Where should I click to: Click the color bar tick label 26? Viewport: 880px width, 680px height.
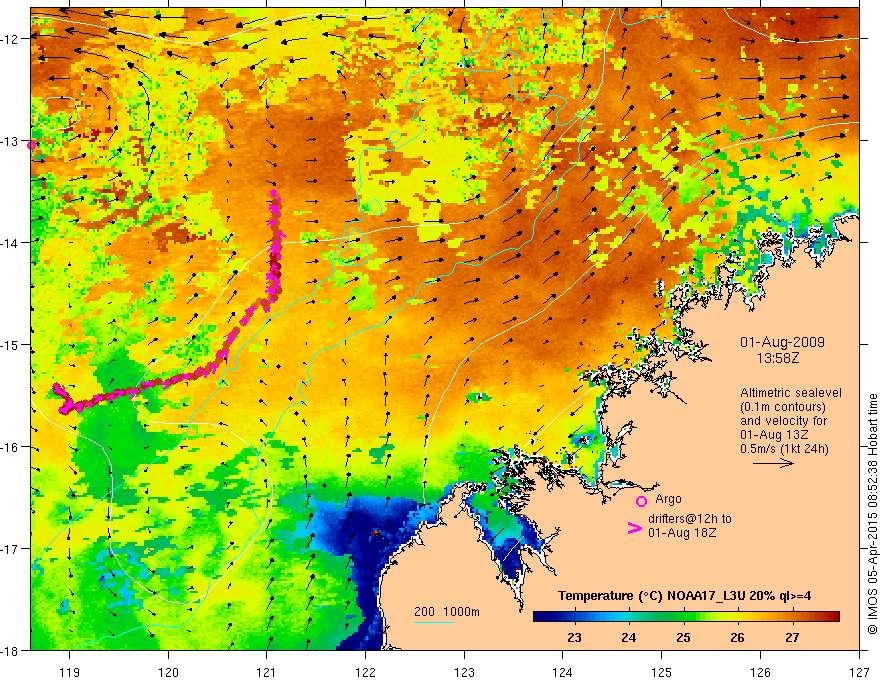coord(737,637)
